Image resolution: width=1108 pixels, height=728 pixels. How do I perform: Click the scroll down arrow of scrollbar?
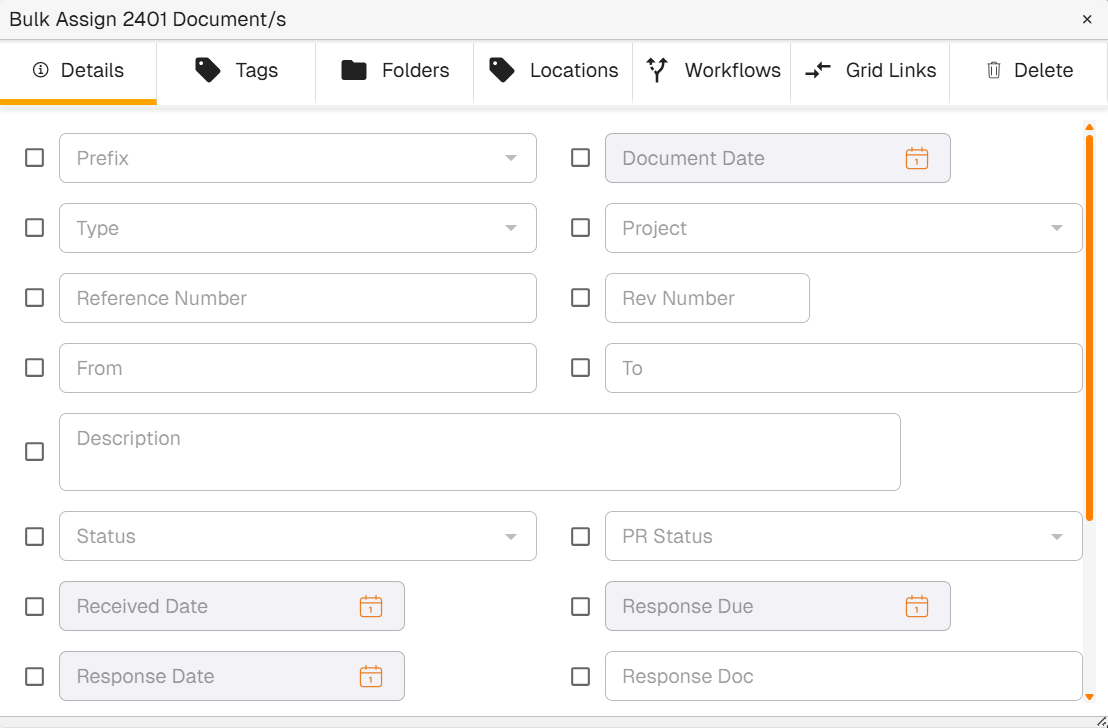coord(1089,697)
